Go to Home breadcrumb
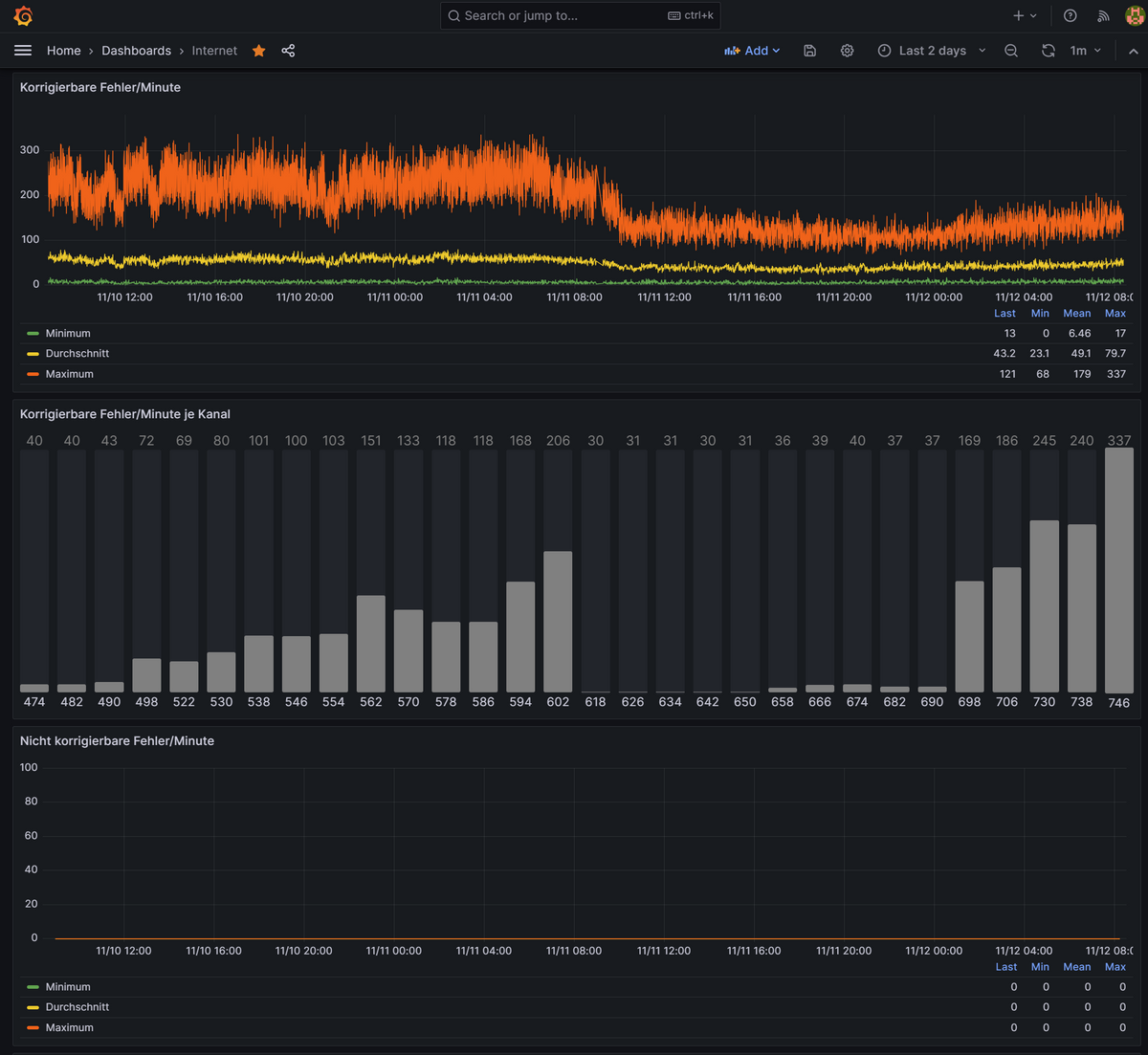This screenshot has width=1148, height=1055. click(64, 51)
